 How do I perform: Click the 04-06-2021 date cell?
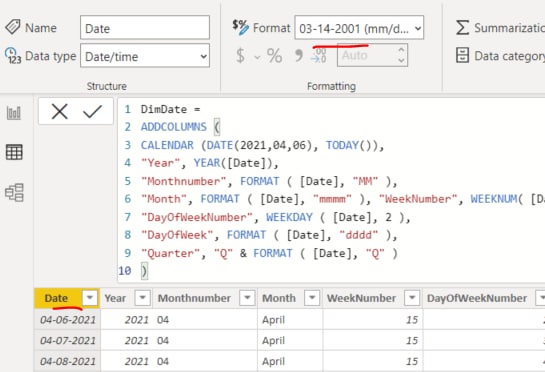[67, 320]
